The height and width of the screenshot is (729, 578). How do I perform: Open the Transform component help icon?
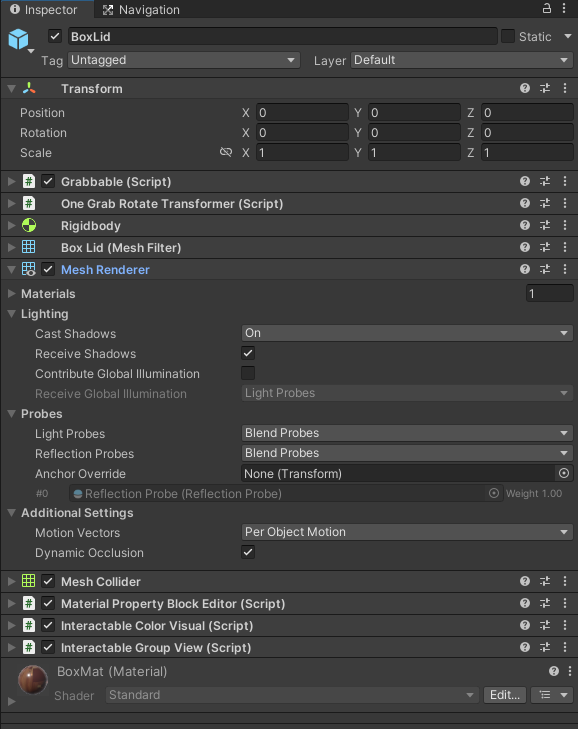[x=525, y=88]
